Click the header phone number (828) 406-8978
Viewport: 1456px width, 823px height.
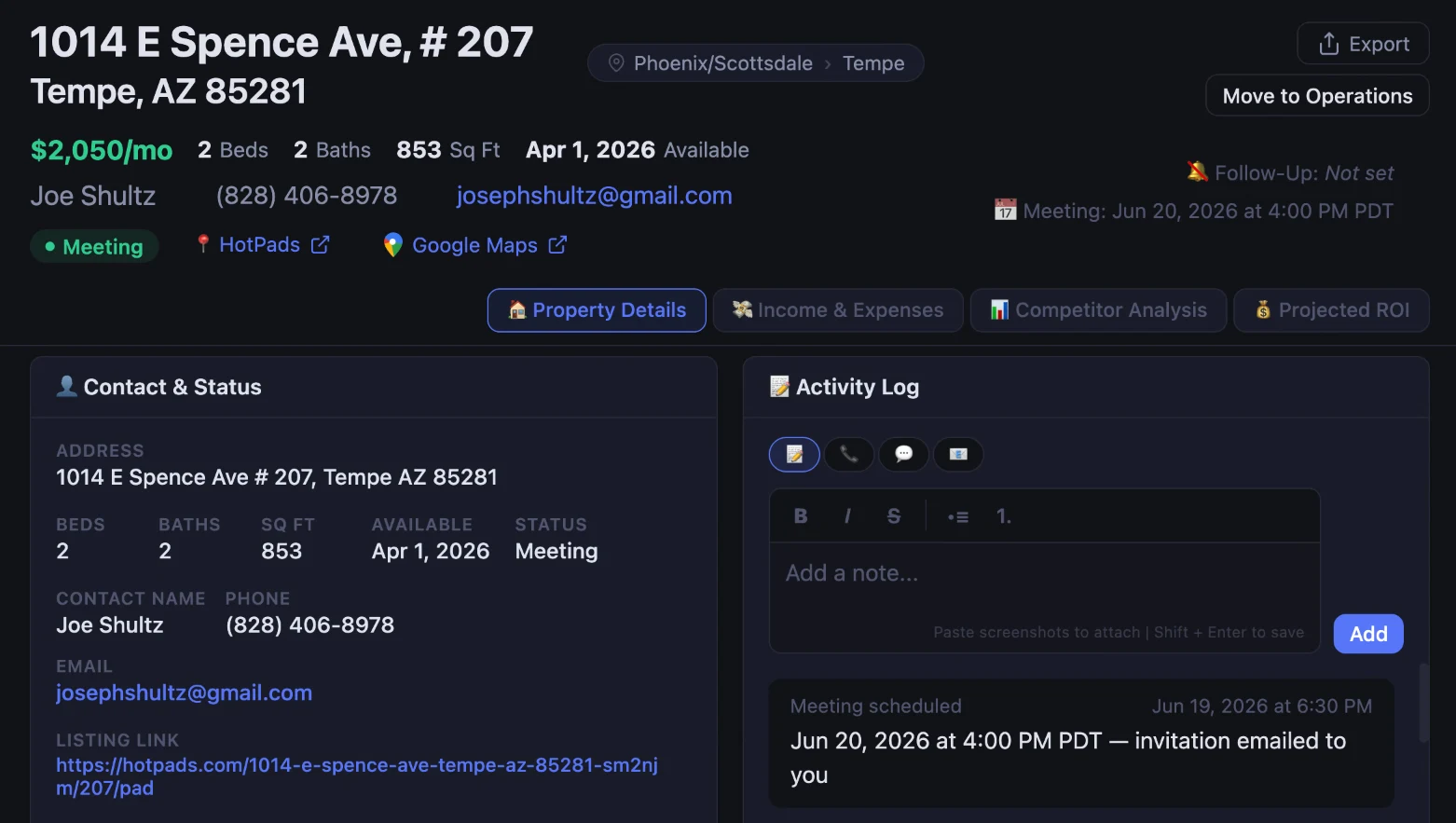pyautogui.click(x=307, y=196)
